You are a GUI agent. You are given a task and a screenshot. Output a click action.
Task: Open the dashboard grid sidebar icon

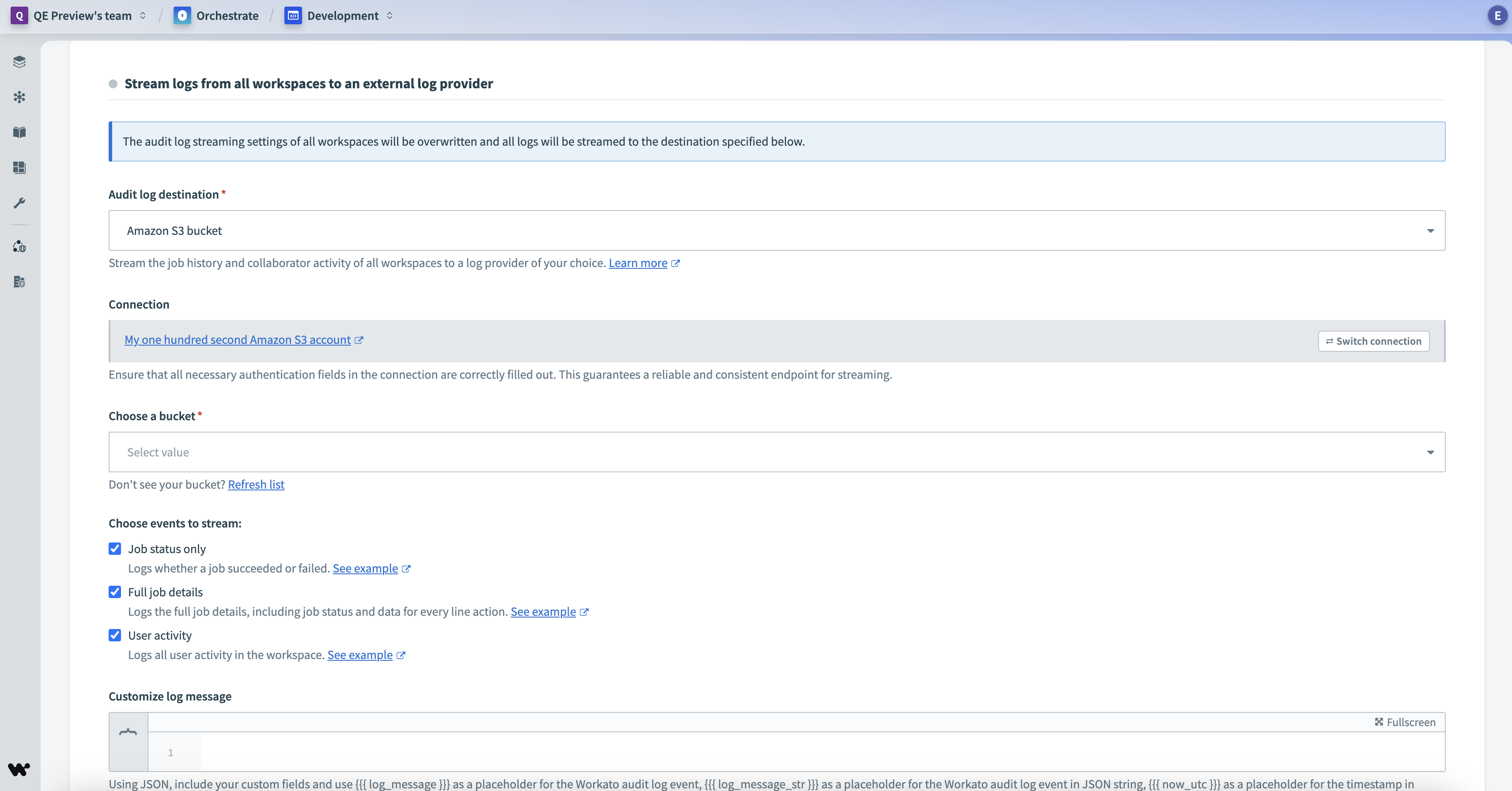[x=19, y=167]
